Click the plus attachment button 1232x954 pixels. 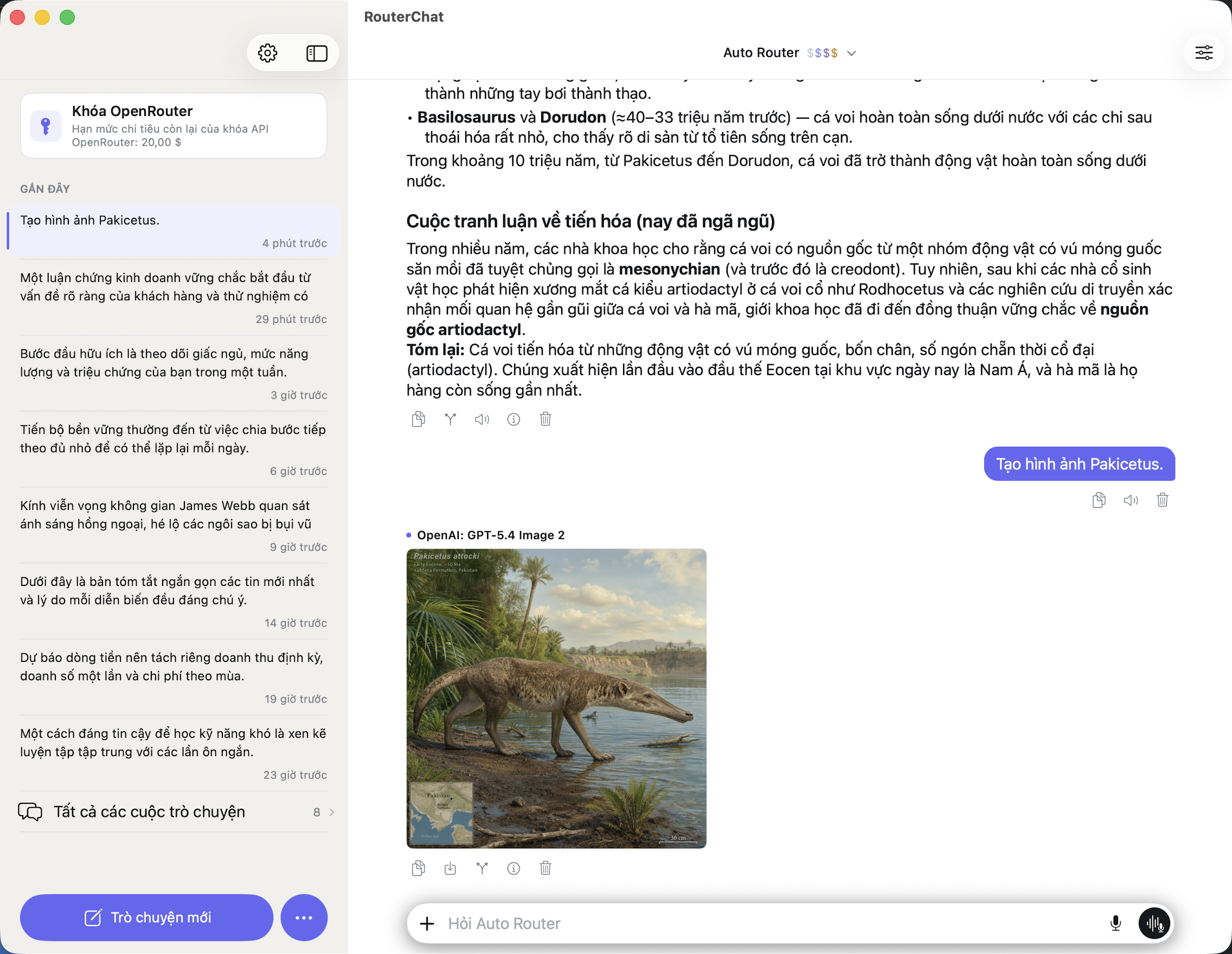tap(427, 924)
